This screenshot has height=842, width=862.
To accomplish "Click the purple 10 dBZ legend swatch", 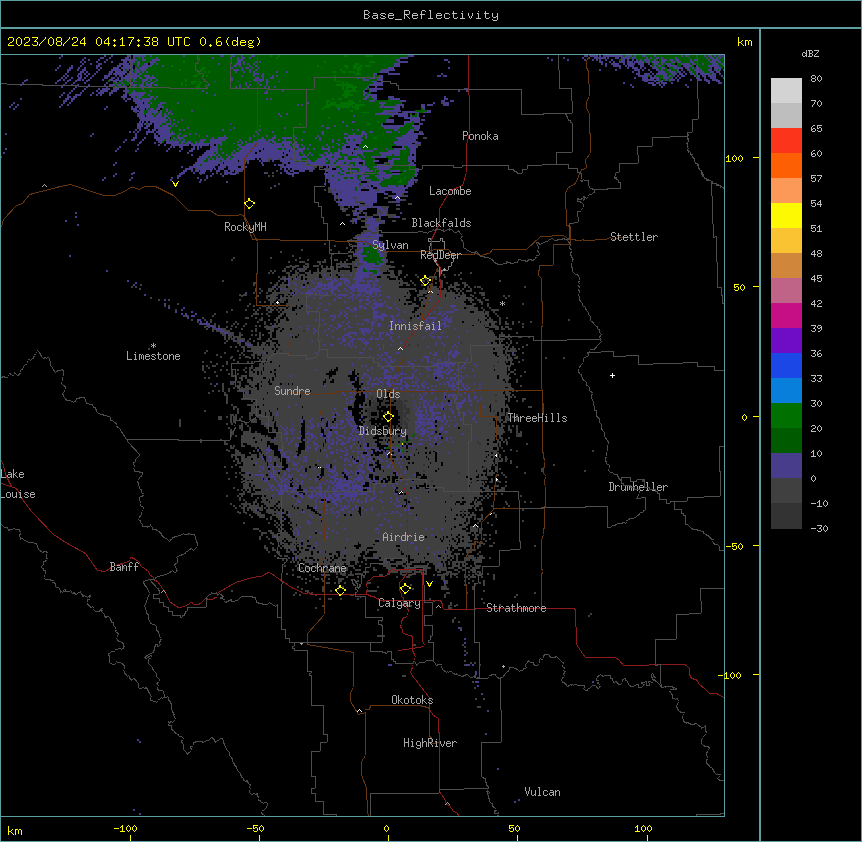I will (x=786, y=466).
